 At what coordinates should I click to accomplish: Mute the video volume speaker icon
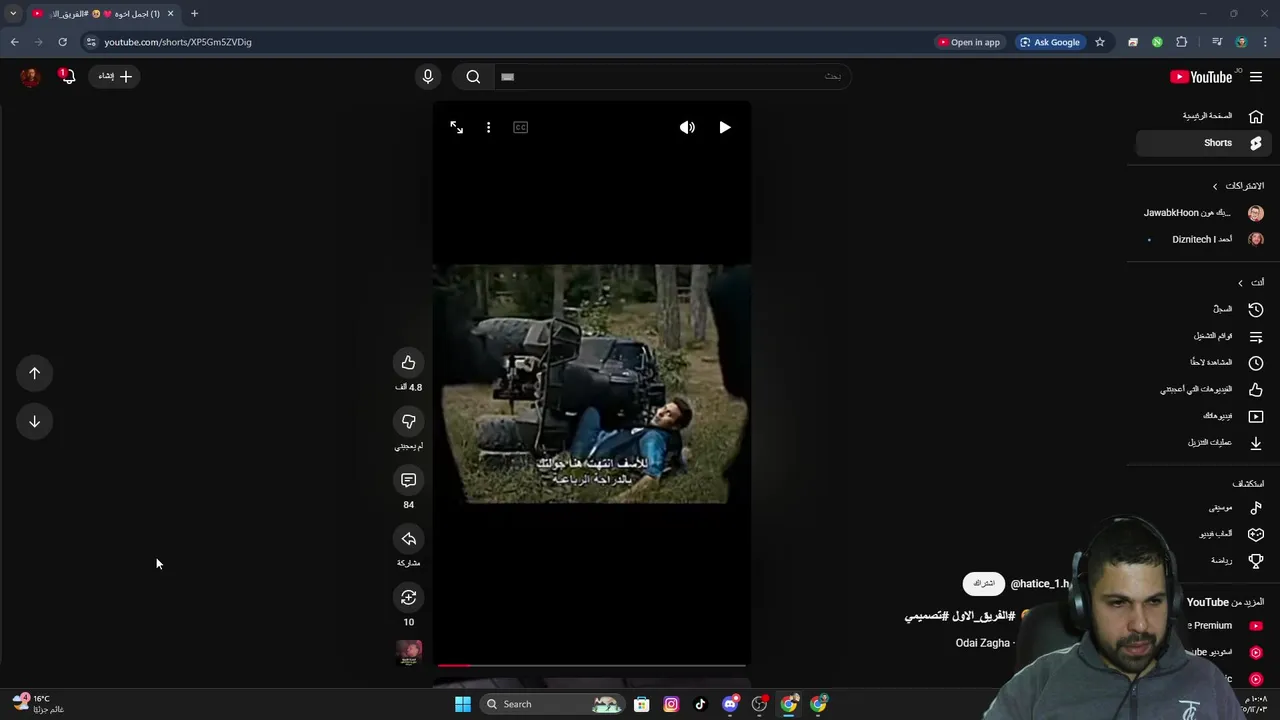(x=687, y=127)
